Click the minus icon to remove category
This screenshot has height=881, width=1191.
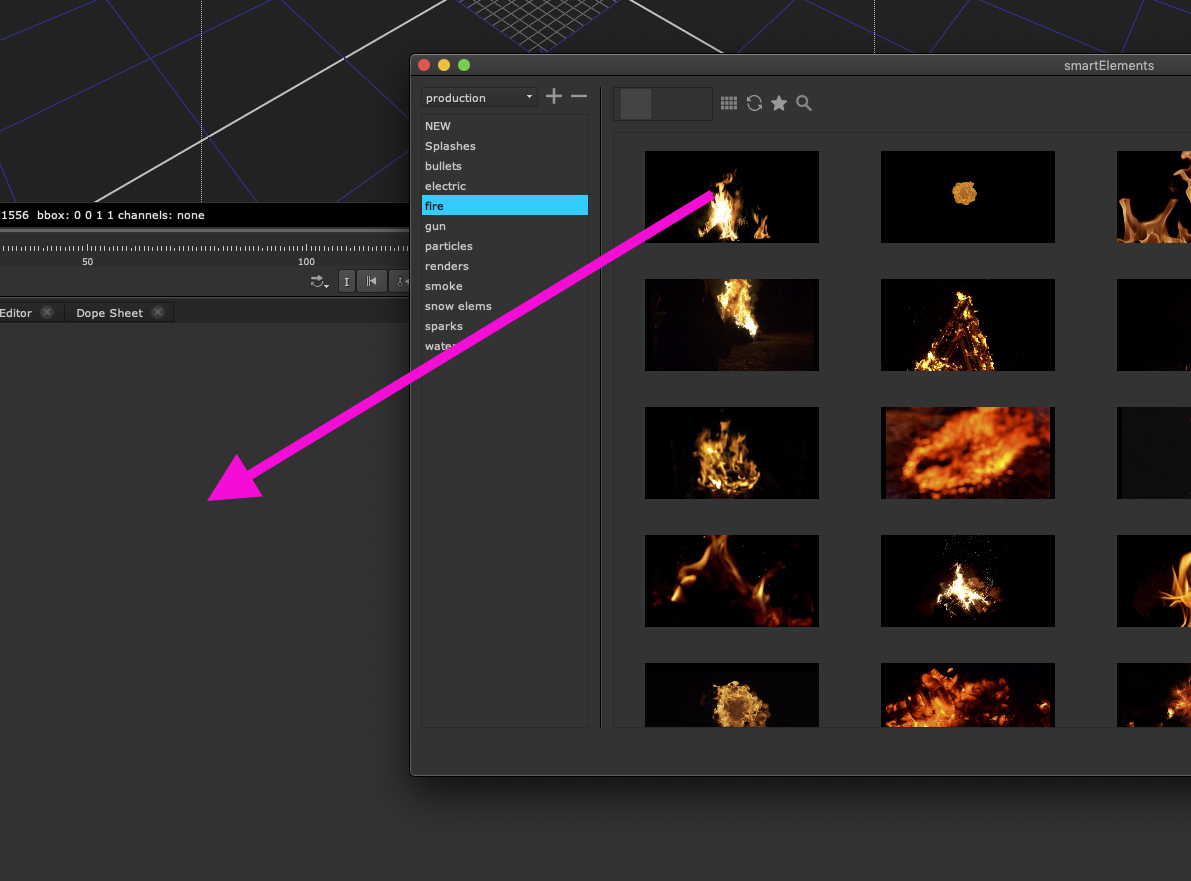(579, 96)
